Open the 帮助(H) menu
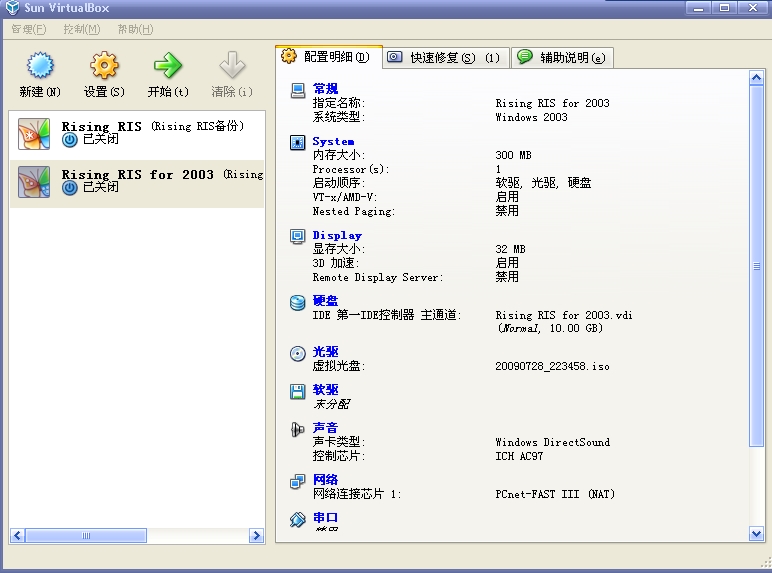 point(135,29)
